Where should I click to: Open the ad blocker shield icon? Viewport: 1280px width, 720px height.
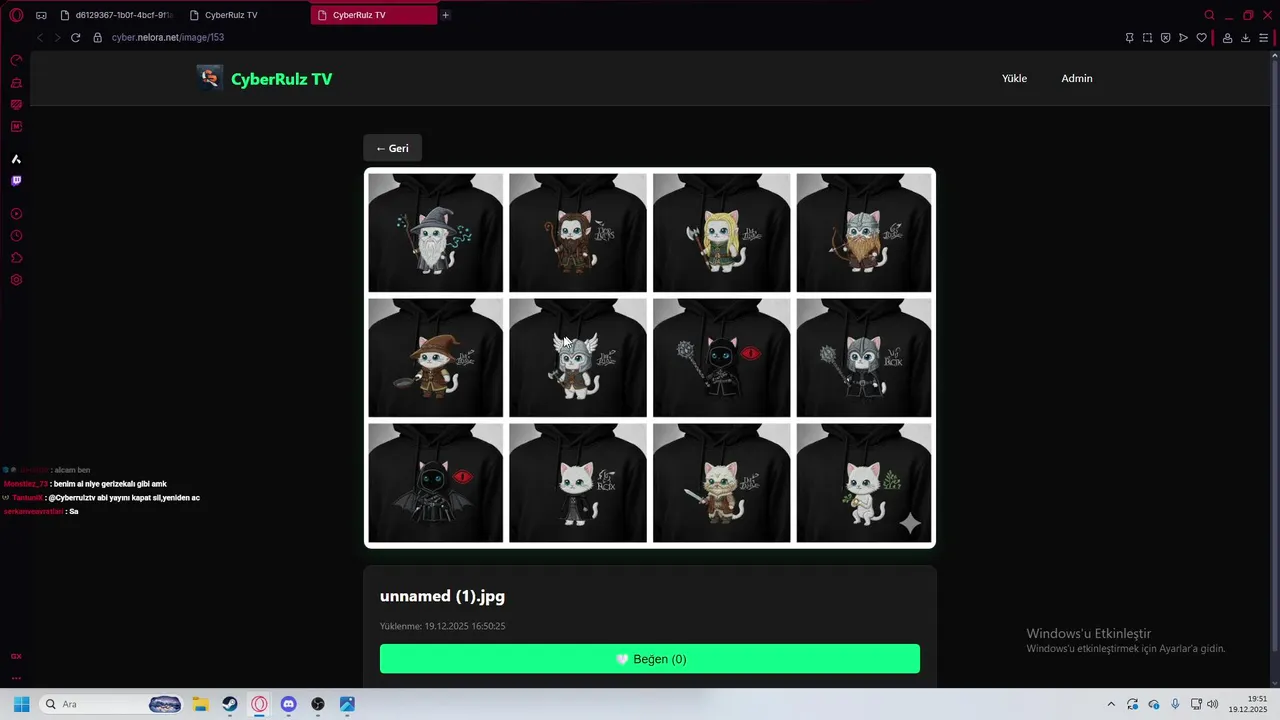pyautogui.click(x=1165, y=38)
